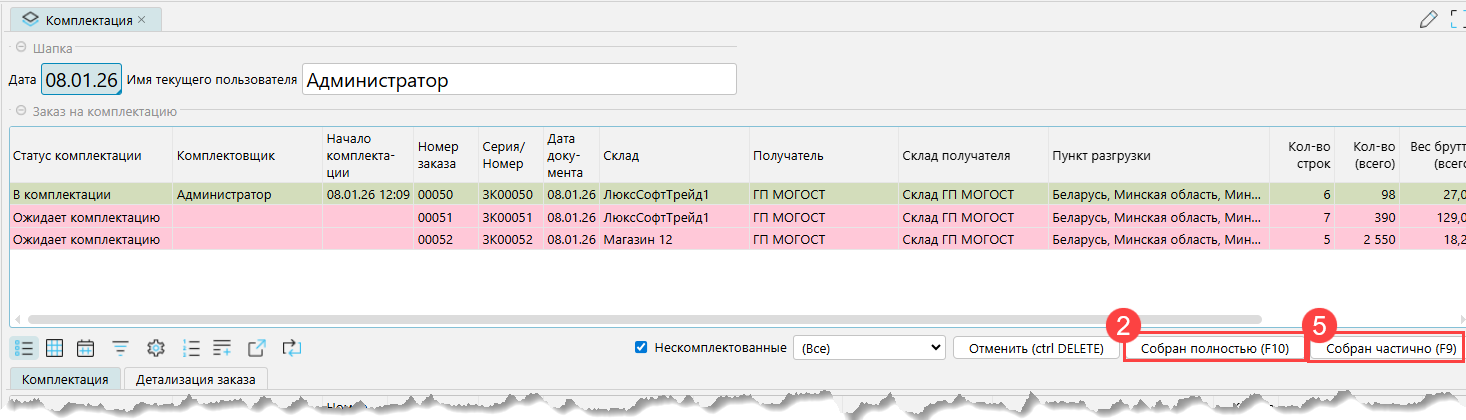
Task: Click the export/open external arrow icon
Action: point(257,348)
